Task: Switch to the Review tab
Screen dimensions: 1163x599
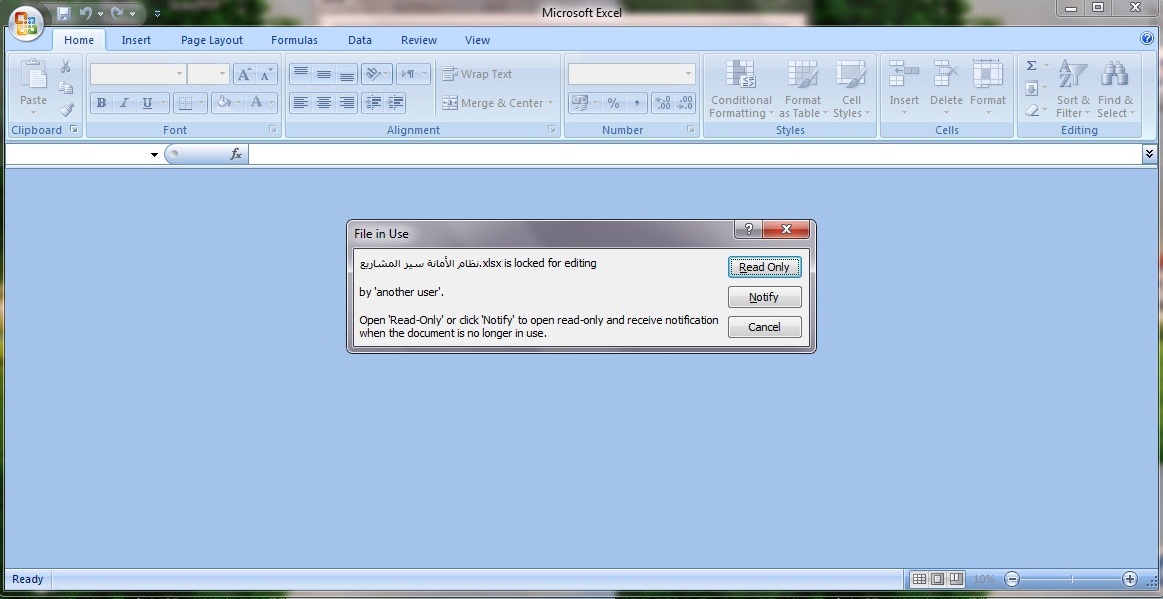Action: 419,40
